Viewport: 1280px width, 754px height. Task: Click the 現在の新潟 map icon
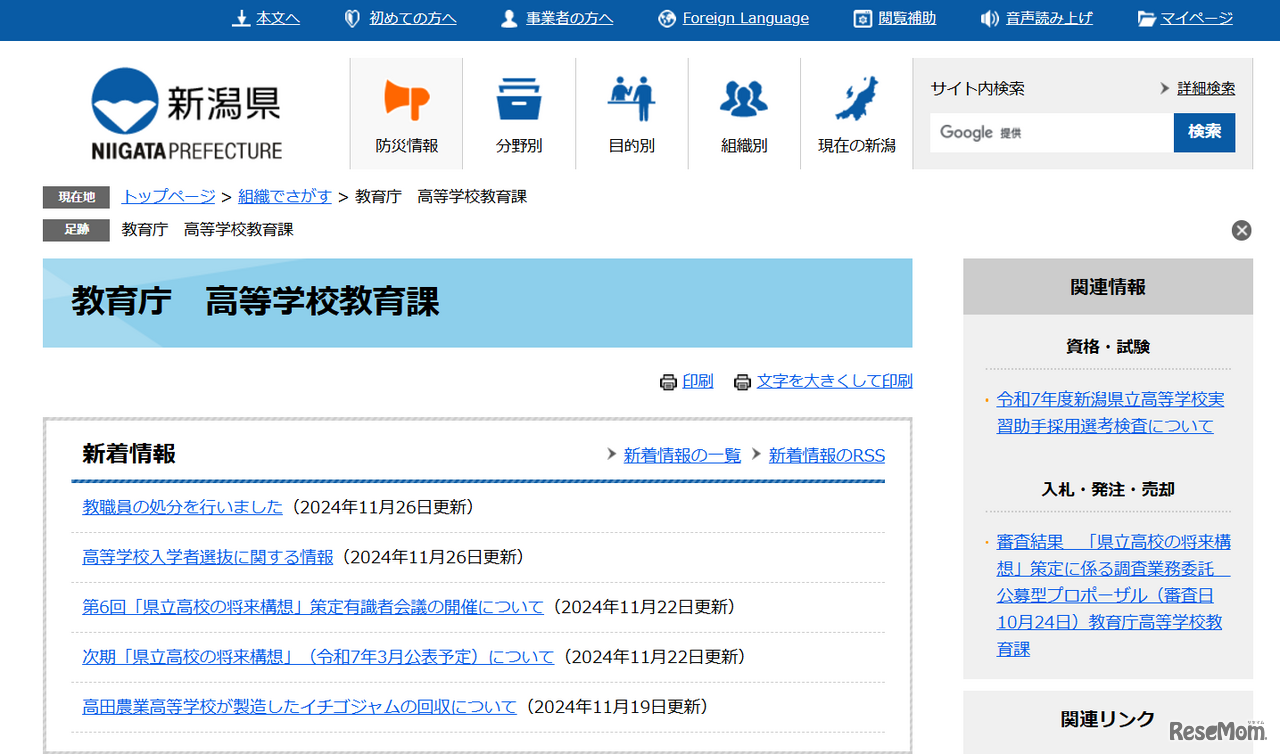point(856,110)
